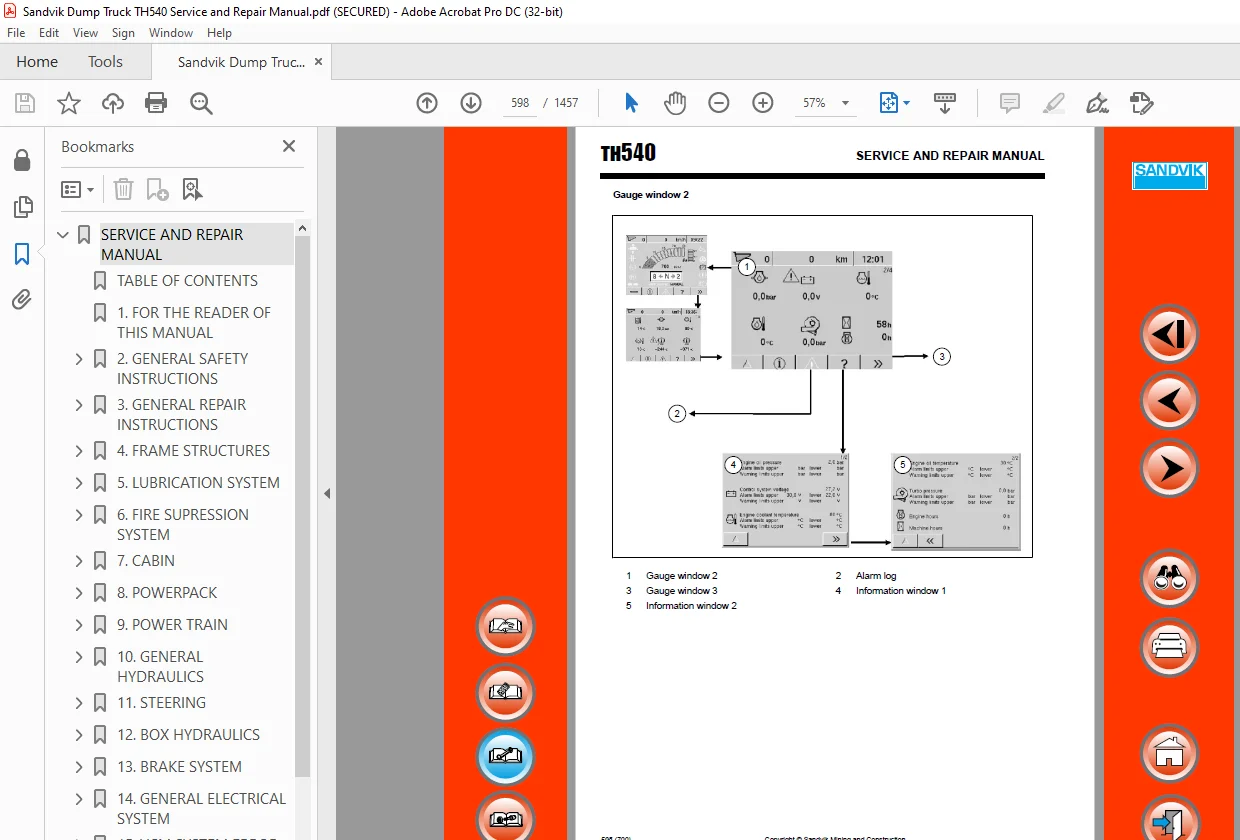The height and width of the screenshot is (840, 1240).
Task: Click the Zoom Out minus icon
Action: (x=719, y=103)
